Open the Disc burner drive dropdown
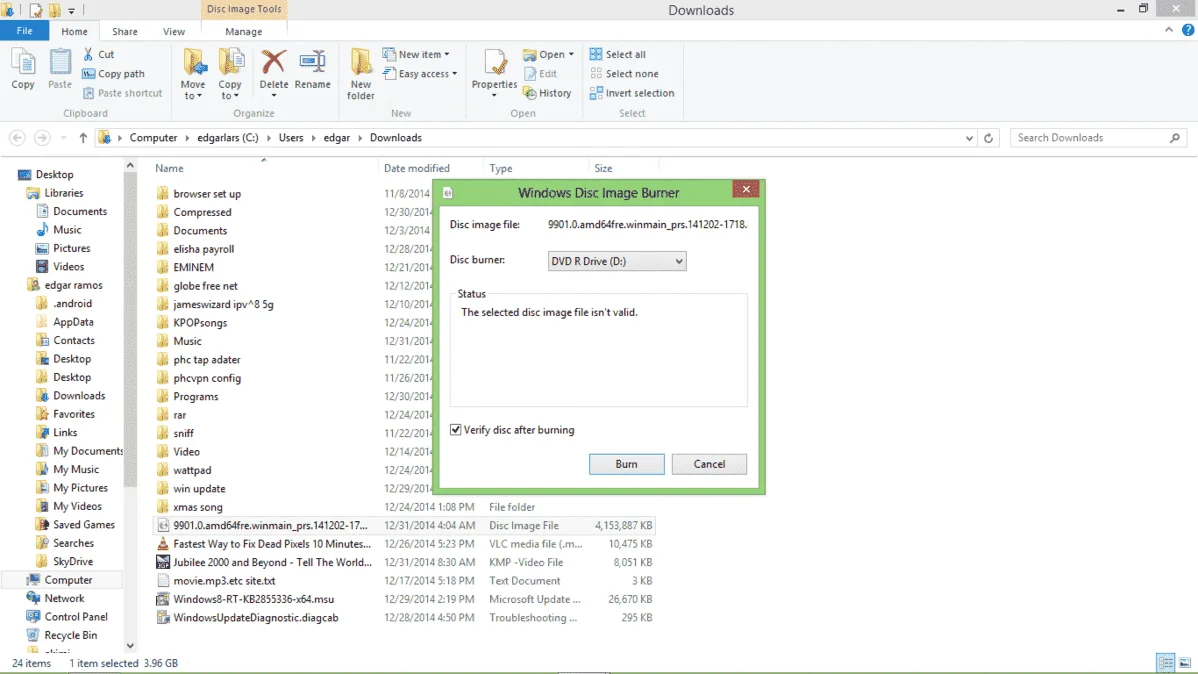This screenshot has height=674, width=1198. [617, 261]
